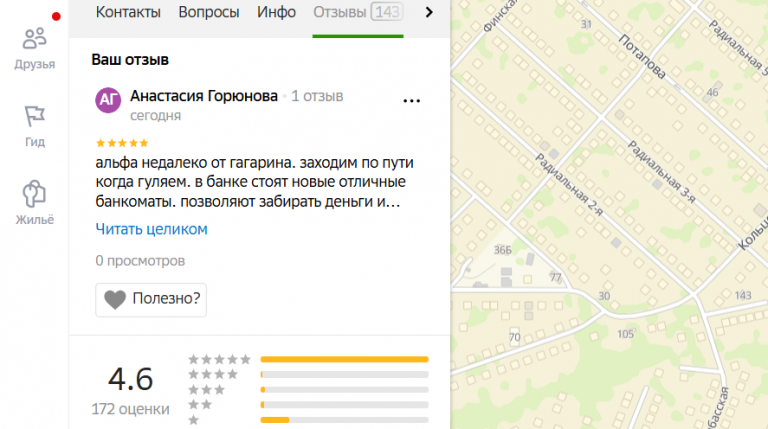Click Радиальная 2-я street label on map
The image size is (768, 429).
pyautogui.click(x=569, y=185)
